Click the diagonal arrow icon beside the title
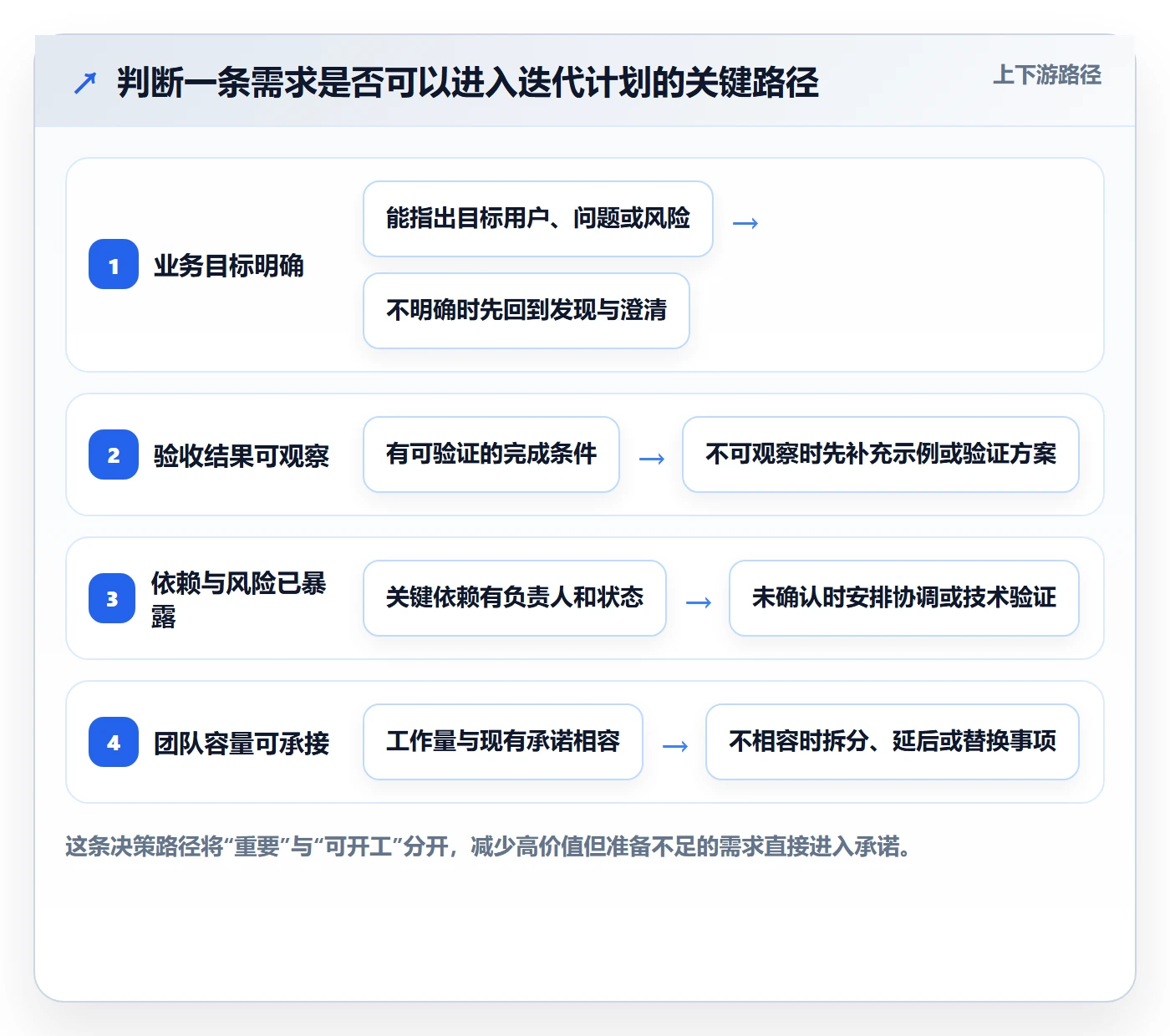This screenshot has width=1170, height=1036. [85, 83]
